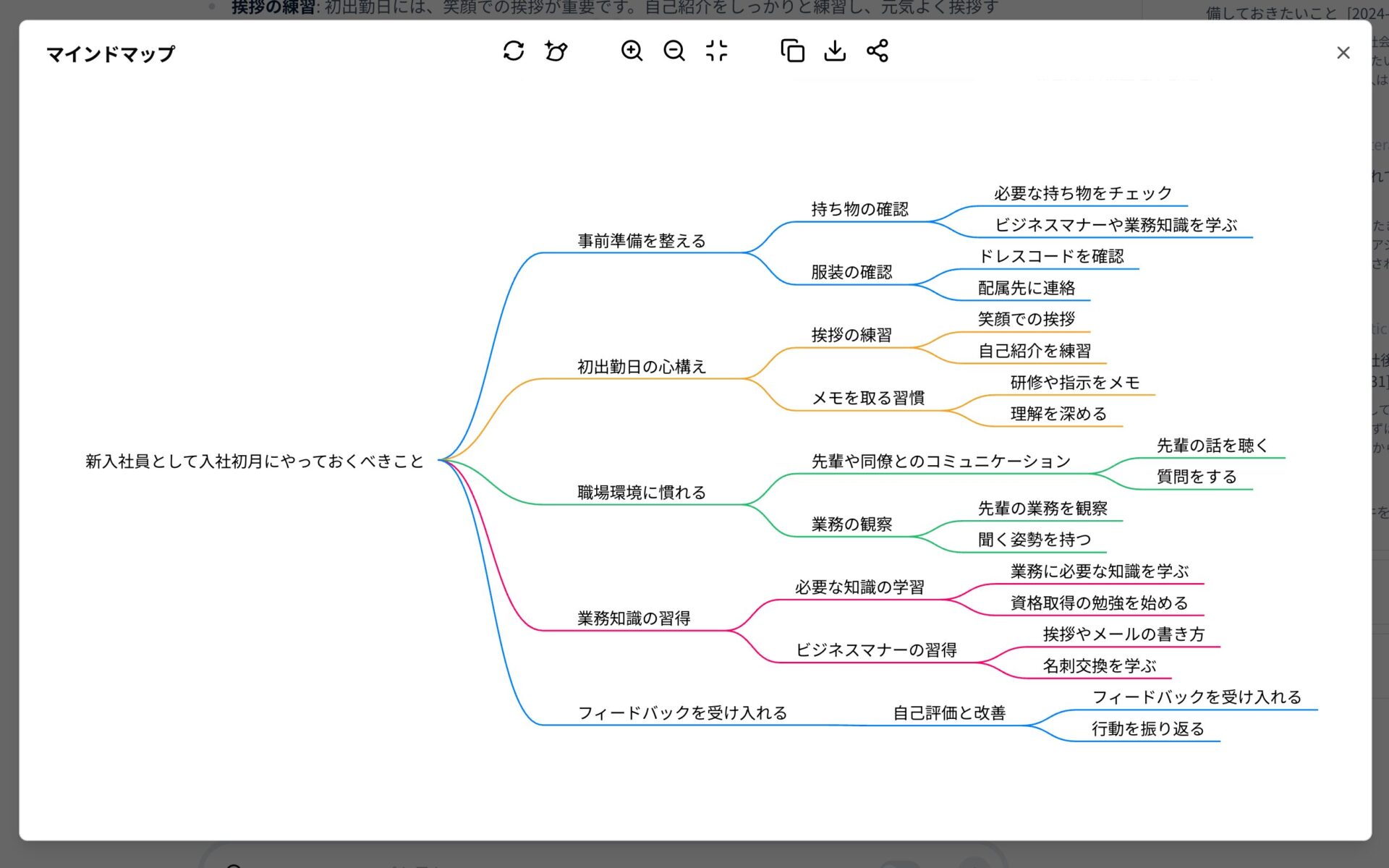Collapse the 職場環境に慣れる branch
The height and width of the screenshot is (868, 1389).
640,492
